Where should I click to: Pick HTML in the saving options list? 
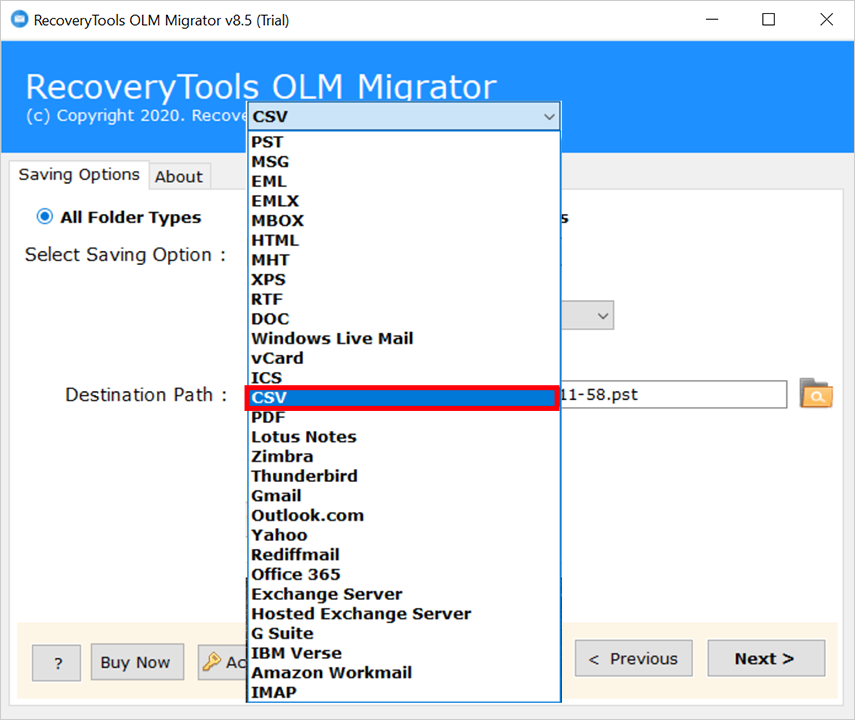click(x=404, y=240)
